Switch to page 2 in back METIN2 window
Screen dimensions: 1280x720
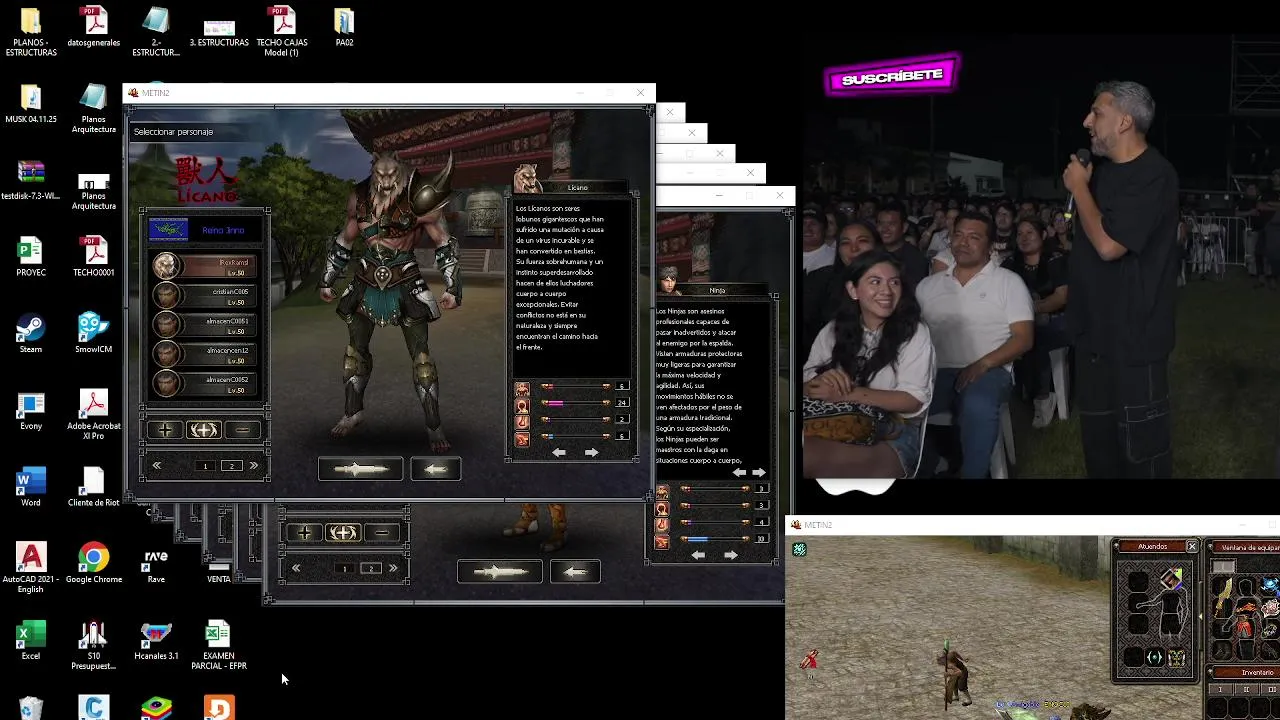point(371,568)
